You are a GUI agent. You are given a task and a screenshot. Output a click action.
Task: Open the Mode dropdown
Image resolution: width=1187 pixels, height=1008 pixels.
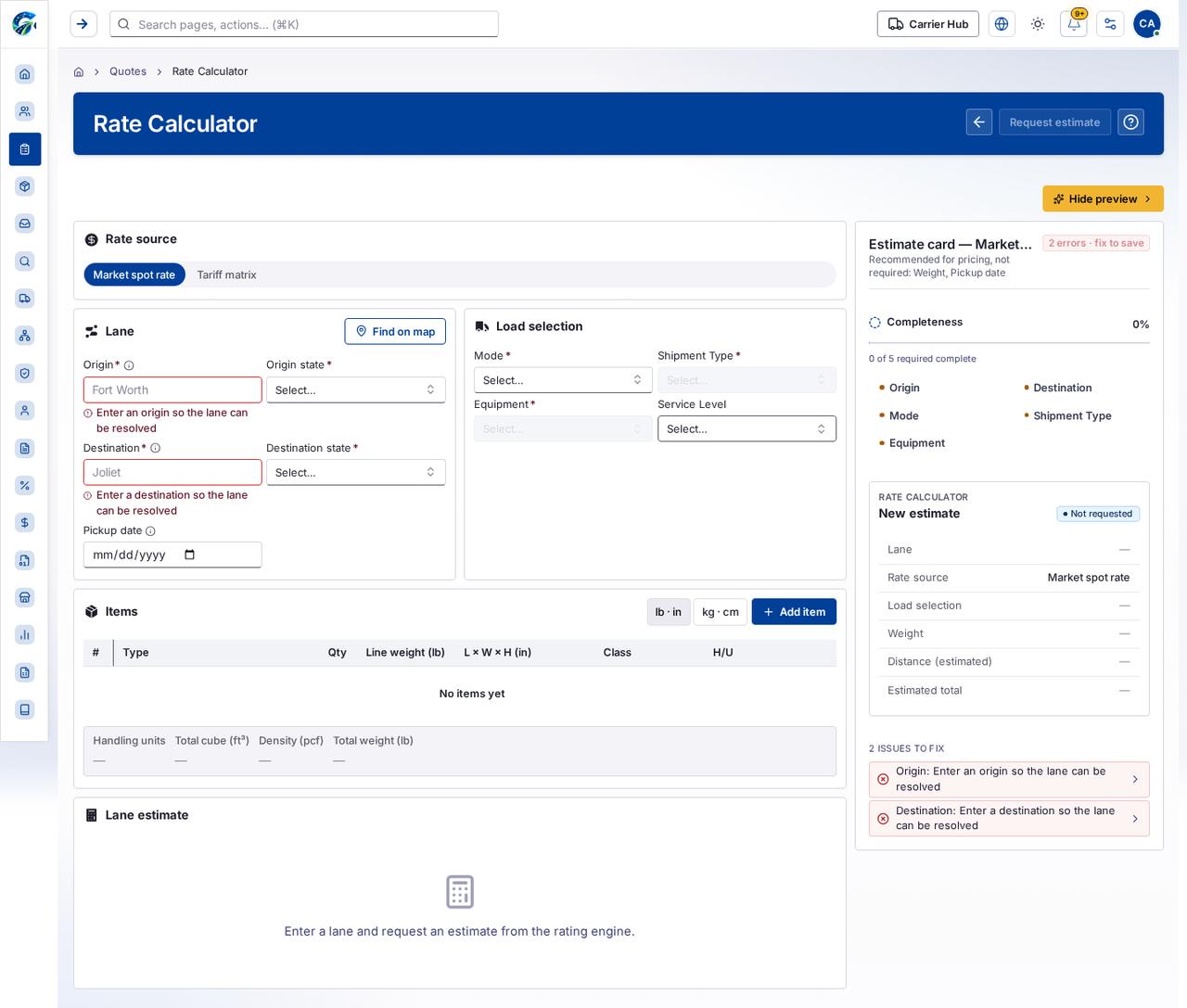point(563,380)
